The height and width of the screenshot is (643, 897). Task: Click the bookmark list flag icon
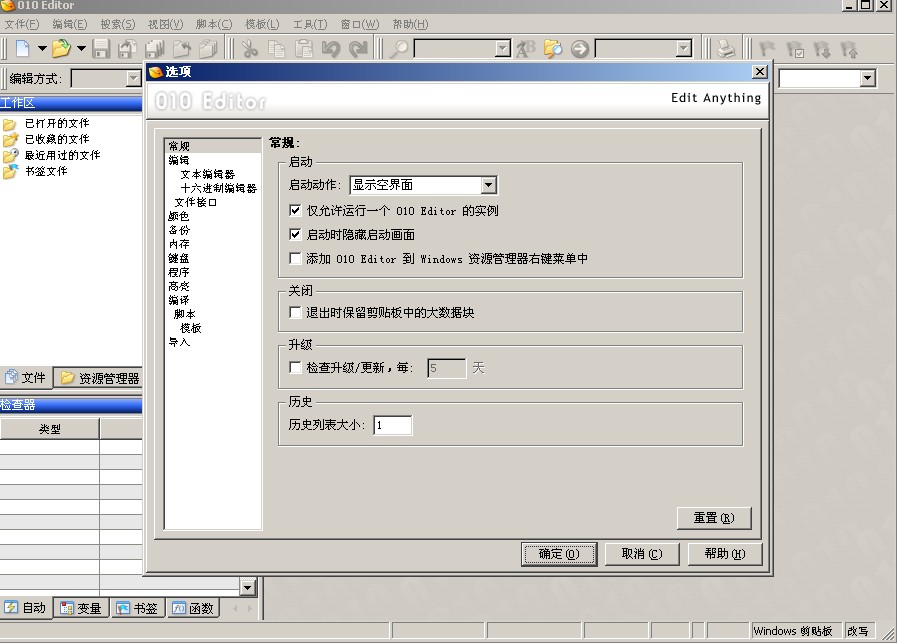click(795, 49)
